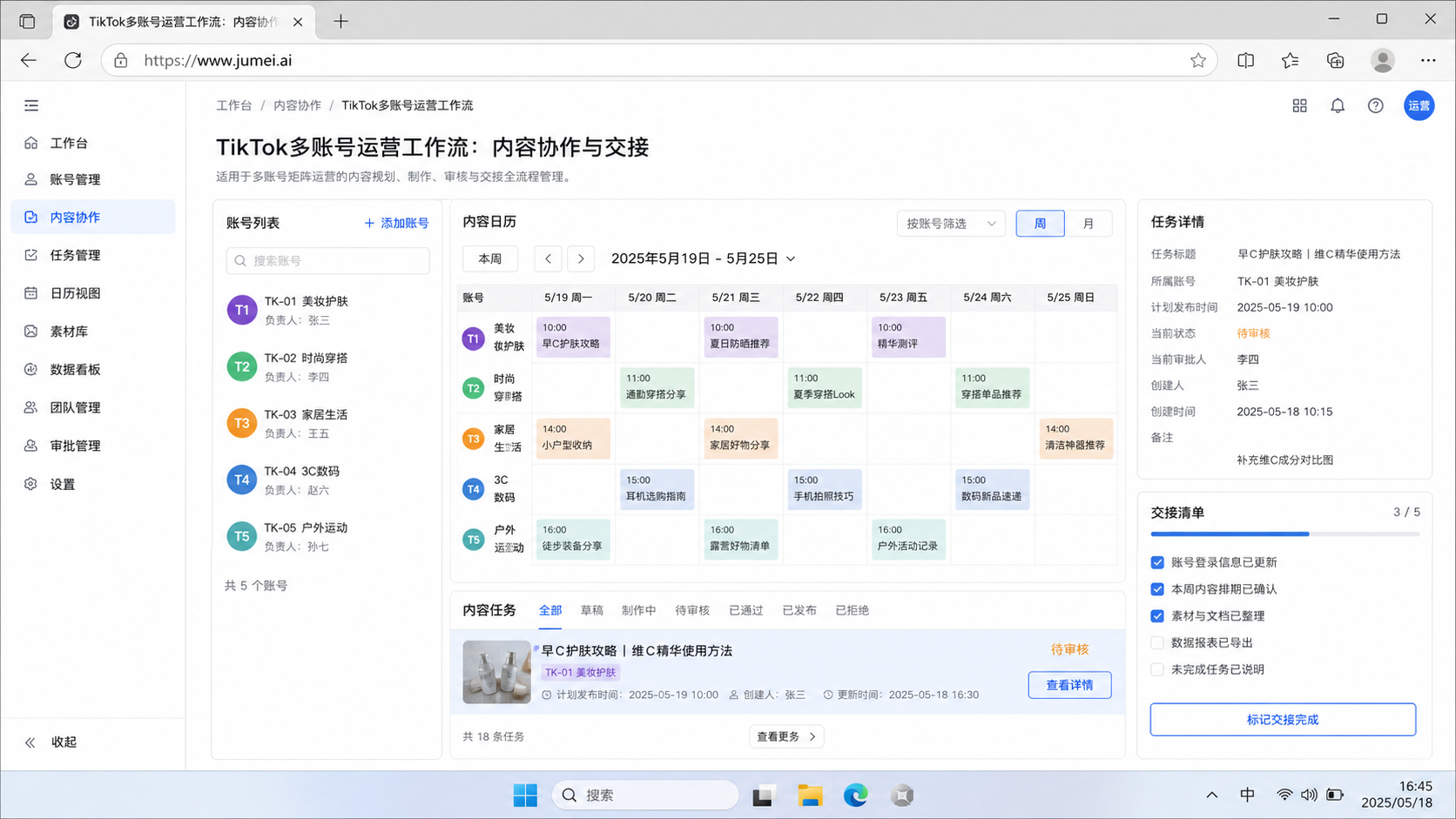Open the 按账号筛选 dropdown

951,224
